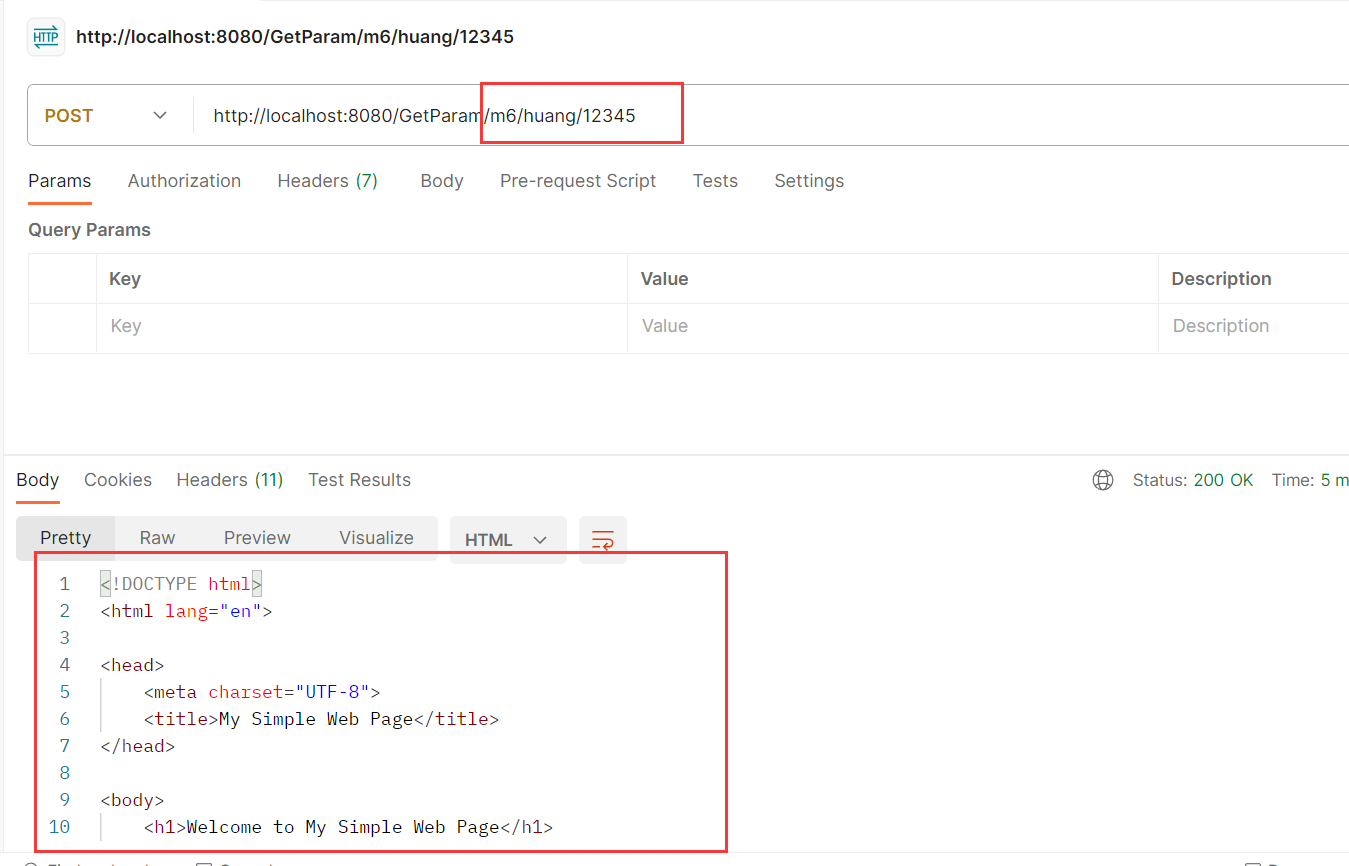The height and width of the screenshot is (866, 1349).
Task: Open the Settings tab
Action: 809,181
